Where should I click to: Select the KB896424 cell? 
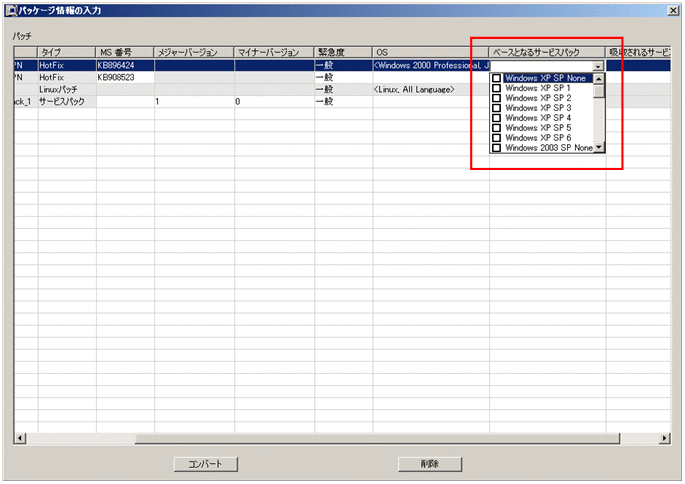125,66
